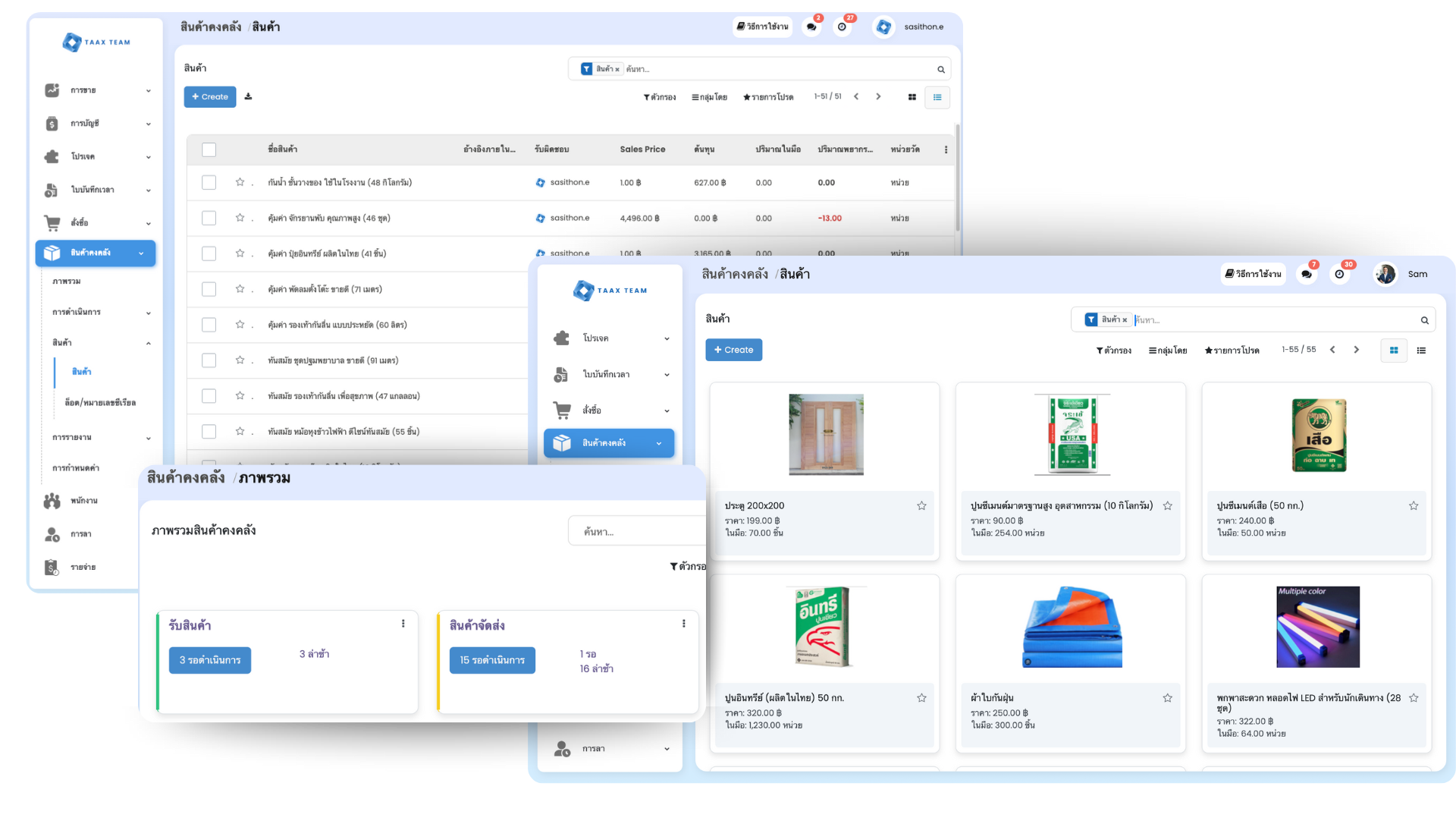This screenshot has height=821, width=1456.
Task: Open ประตู 200x200 product image
Action: [x=826, y=435]
